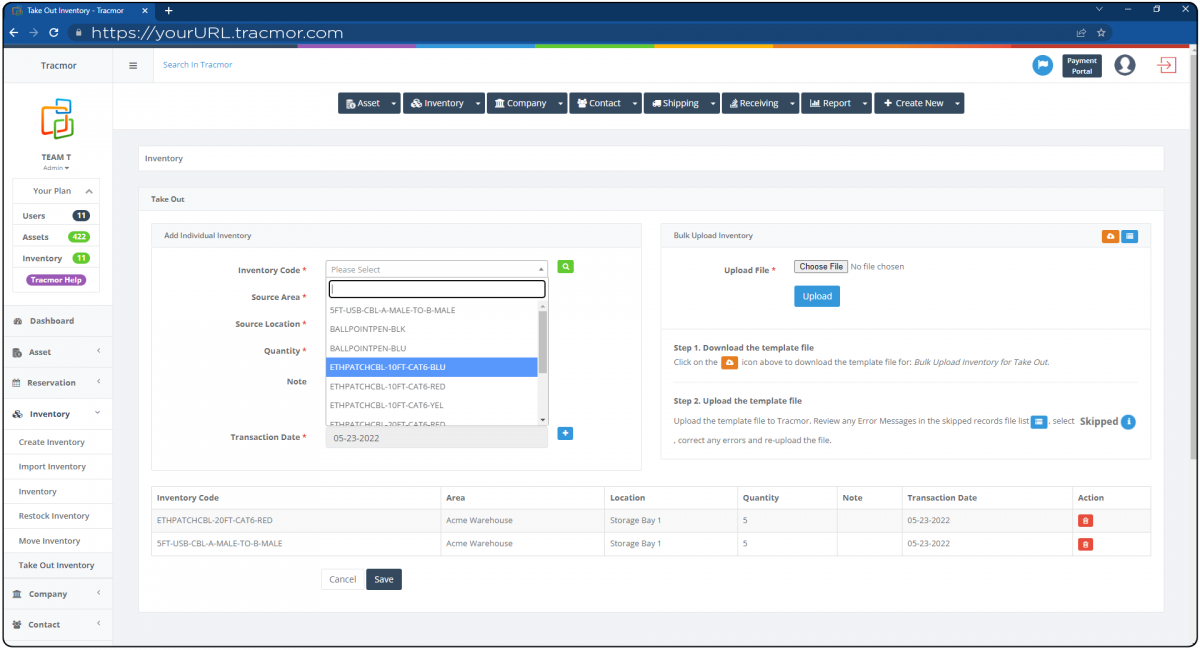Select ETHPATCHCBL-10FT-CAT6-BLU option

[432, 367]
